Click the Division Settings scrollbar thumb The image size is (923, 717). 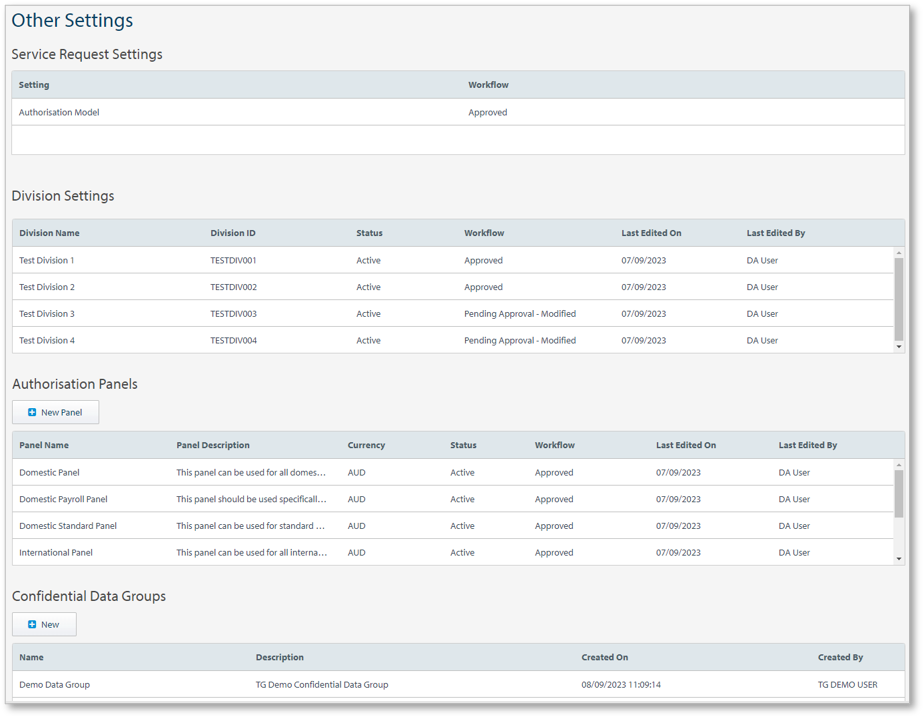(898, 299)
